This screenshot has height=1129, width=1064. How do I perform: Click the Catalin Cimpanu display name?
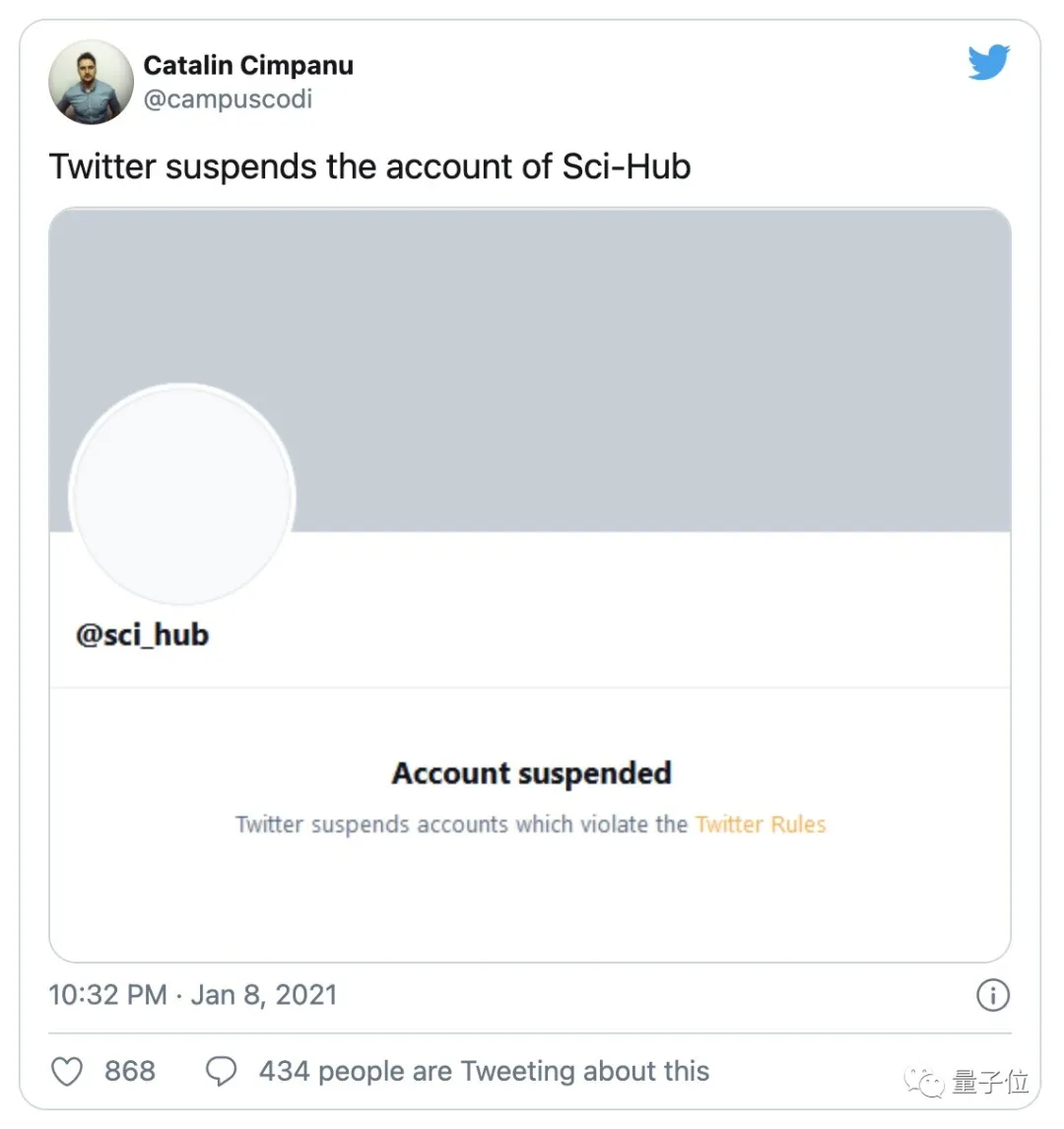(x=248, y=65)
